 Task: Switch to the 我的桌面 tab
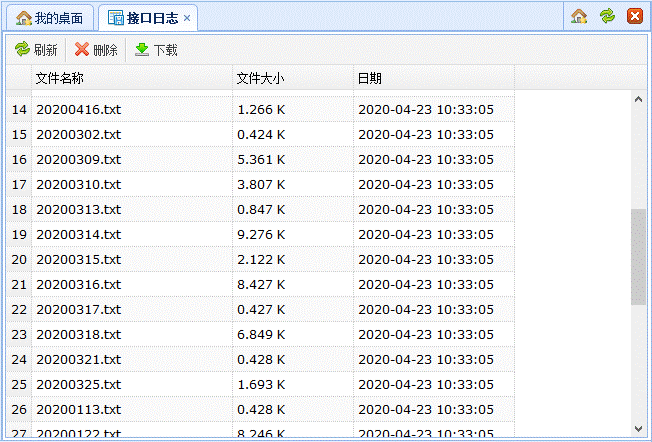(x=49, y=18)
